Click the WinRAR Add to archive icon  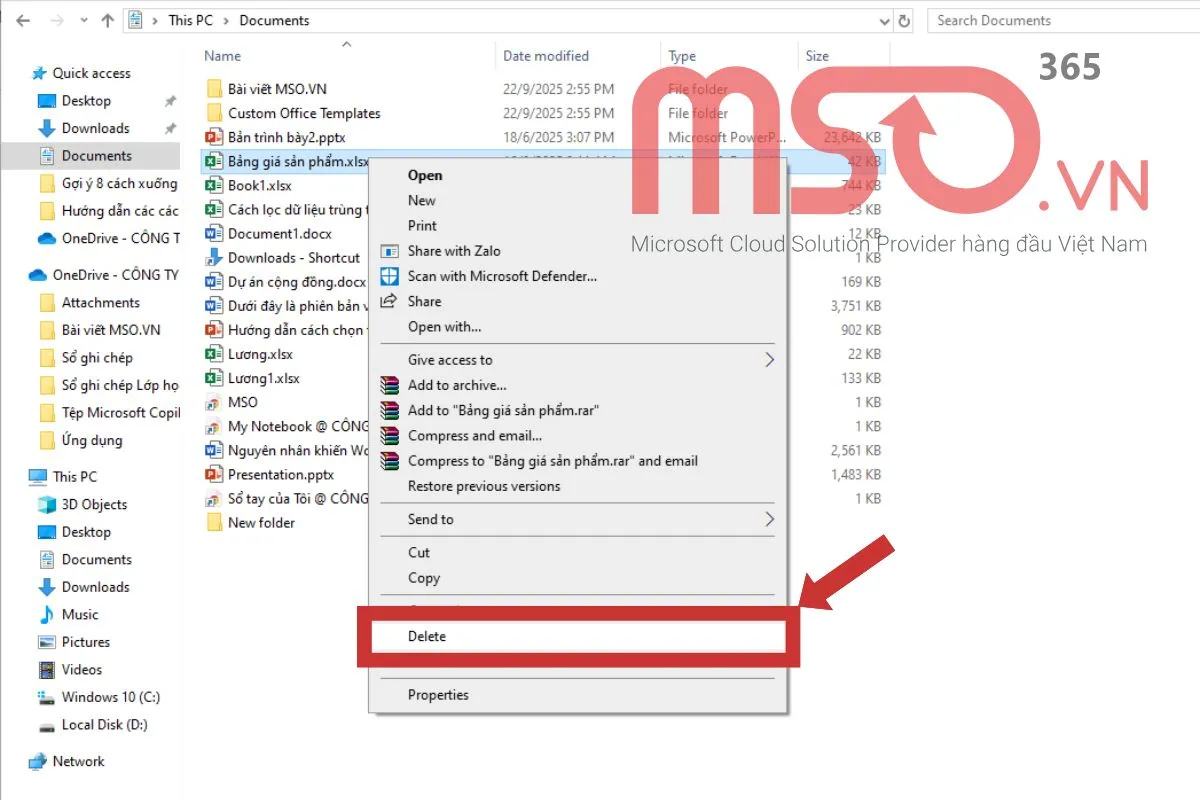(x=389, y=385)
